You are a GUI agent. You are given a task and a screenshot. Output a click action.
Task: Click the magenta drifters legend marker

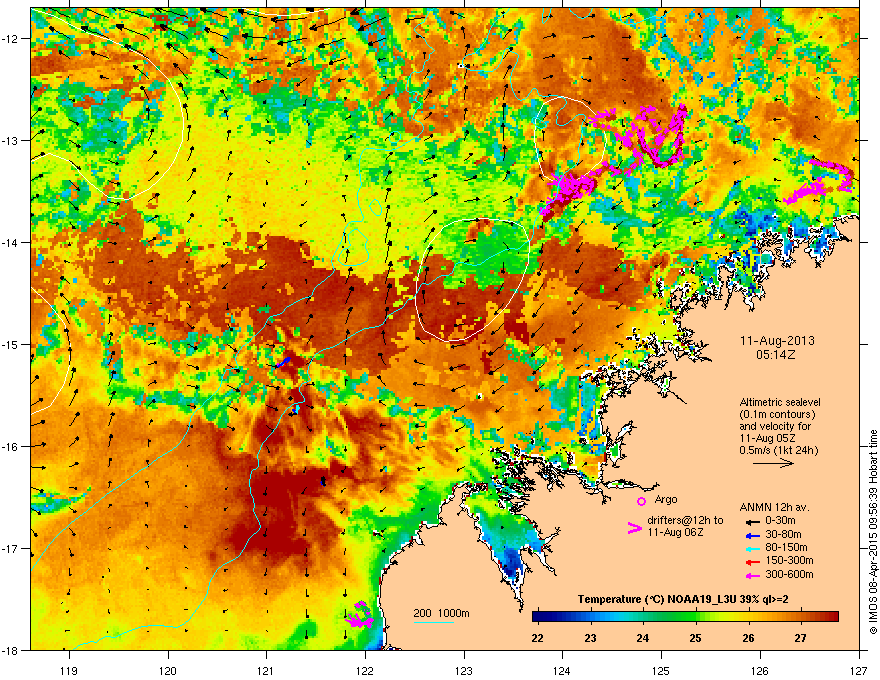pyautogui.click(x=635, y=528)
